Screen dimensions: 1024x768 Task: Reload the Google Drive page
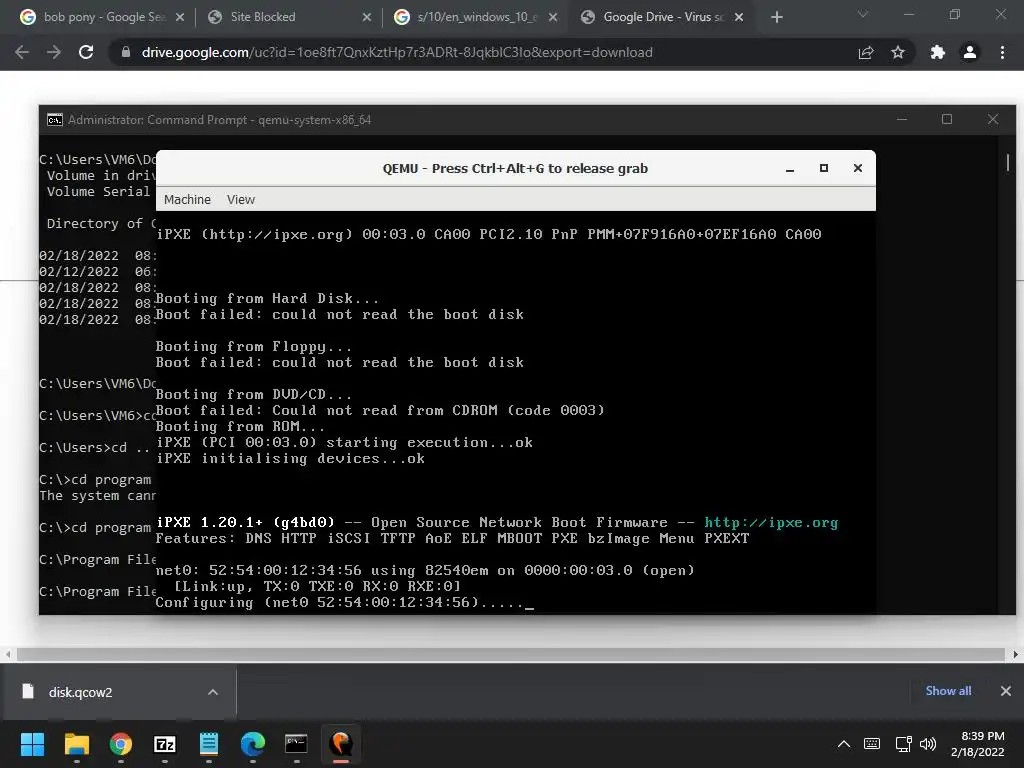click(86, 52)
